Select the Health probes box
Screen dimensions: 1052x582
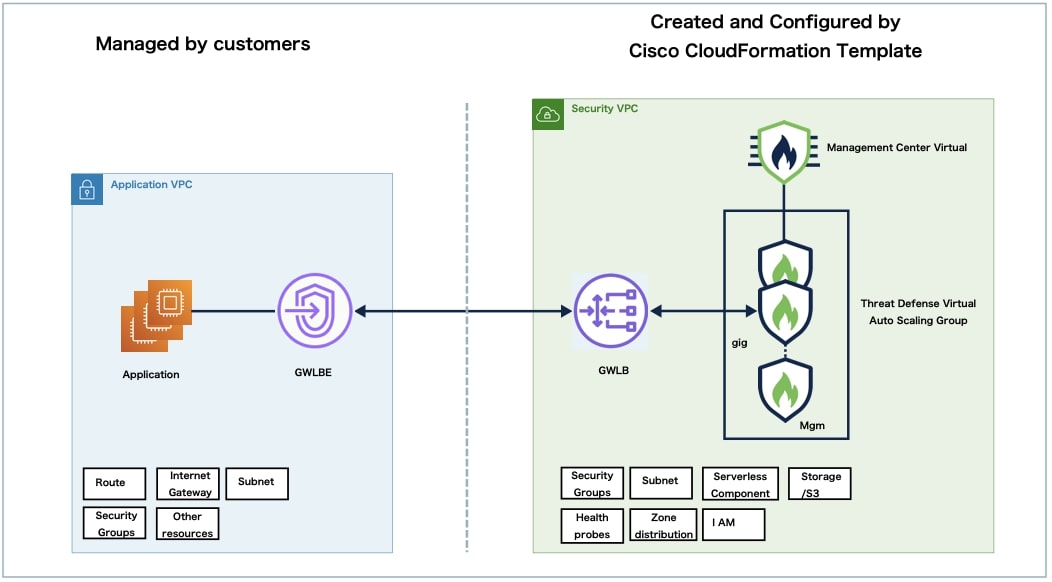pos(592,526)
